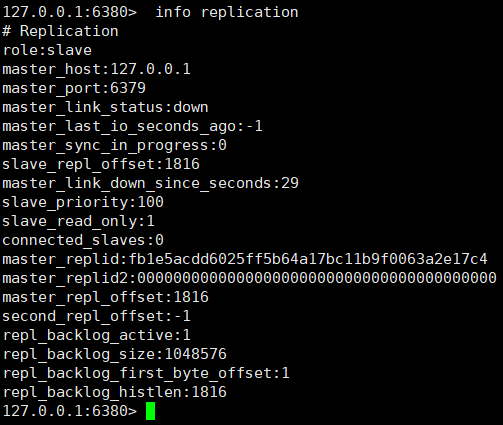Image resolution: width=503 pixels, height=425 pixels.
Task: Click the 'role:slave' line
Action: (x=47, y=50)
